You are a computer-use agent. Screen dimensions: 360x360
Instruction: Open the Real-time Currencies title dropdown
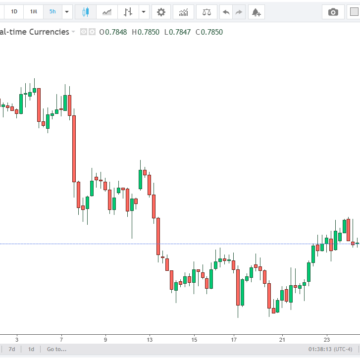click(73, 32)
